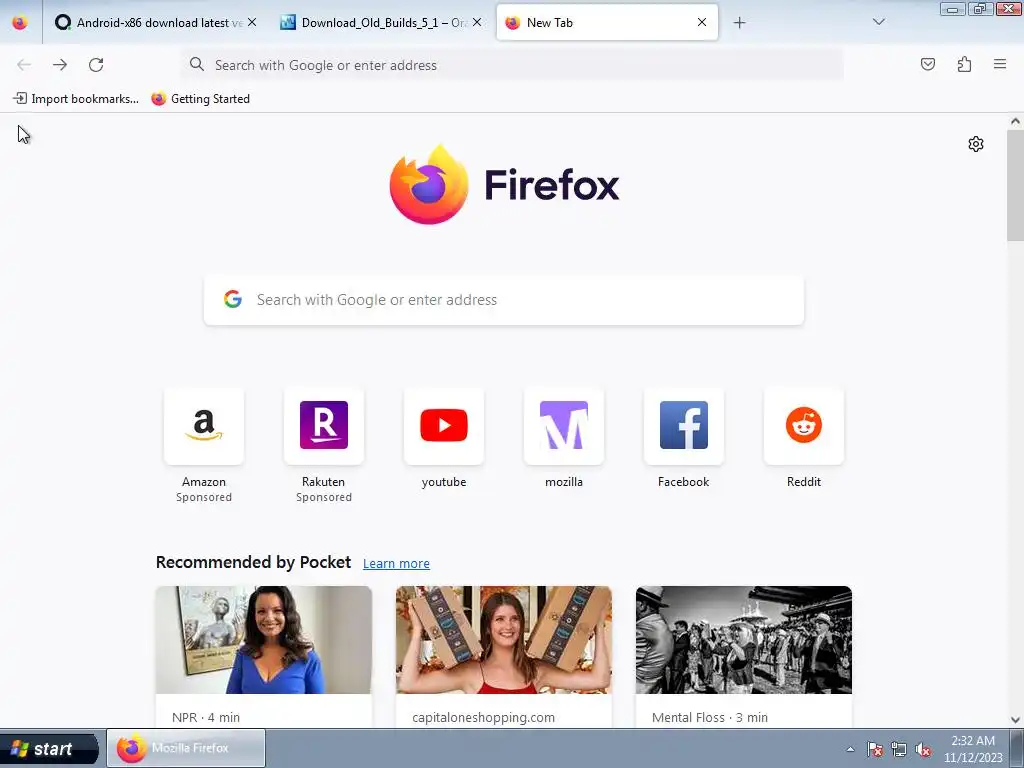Click the scrollbar down arrow

[1015, 720]
